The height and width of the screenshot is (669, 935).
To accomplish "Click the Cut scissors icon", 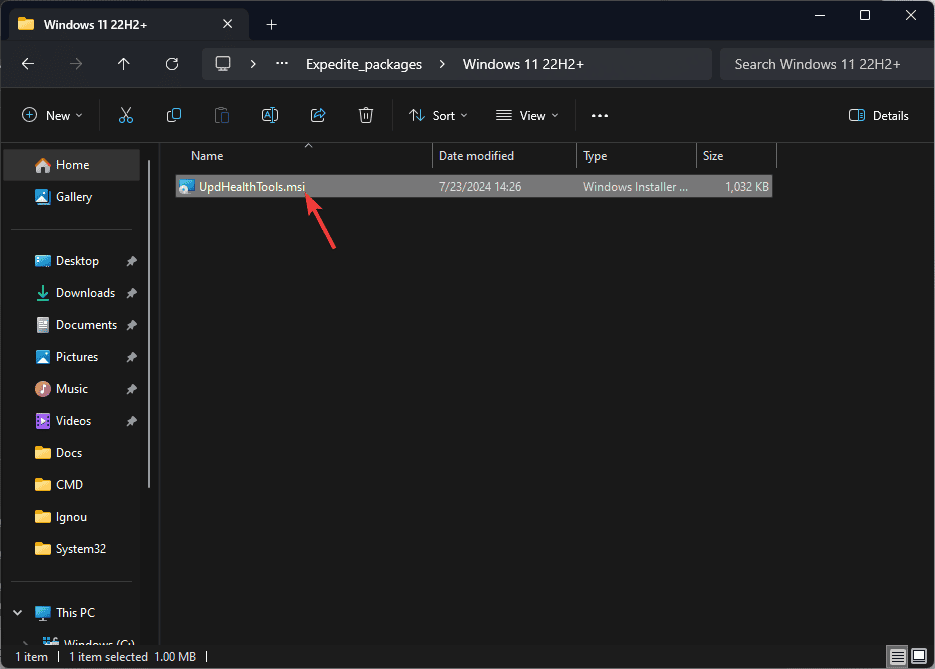I will click(126, 115).
